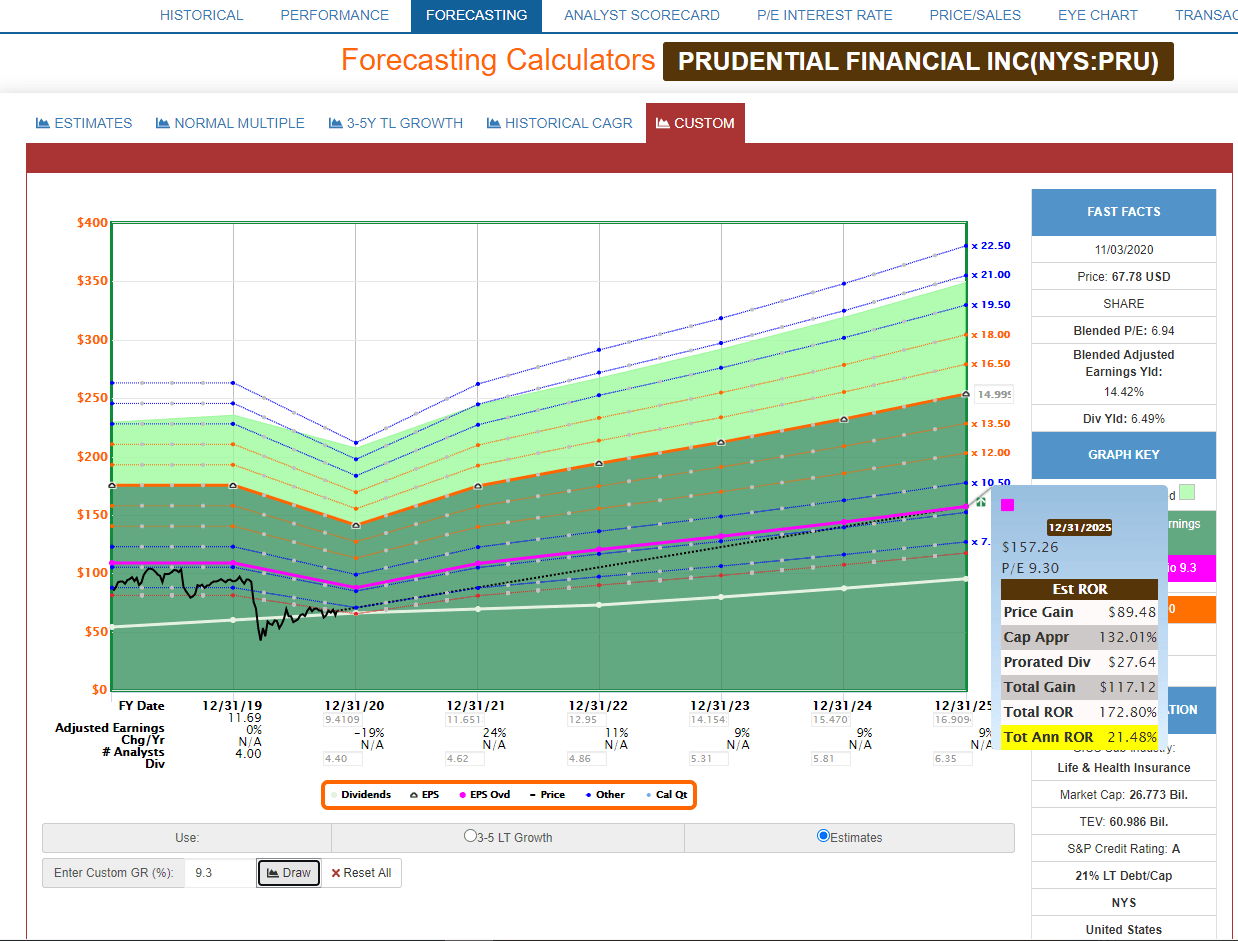Click the Reset All button
This screenshot has height=941, width=1238.
click(x=361, y=873)
